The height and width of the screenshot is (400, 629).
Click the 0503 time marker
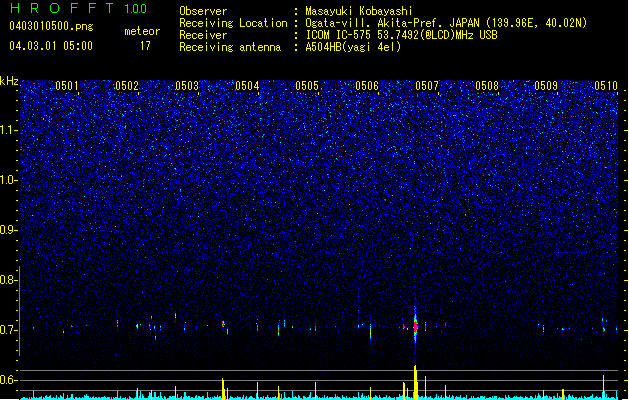pyautogui.click(x=187, y=86)
